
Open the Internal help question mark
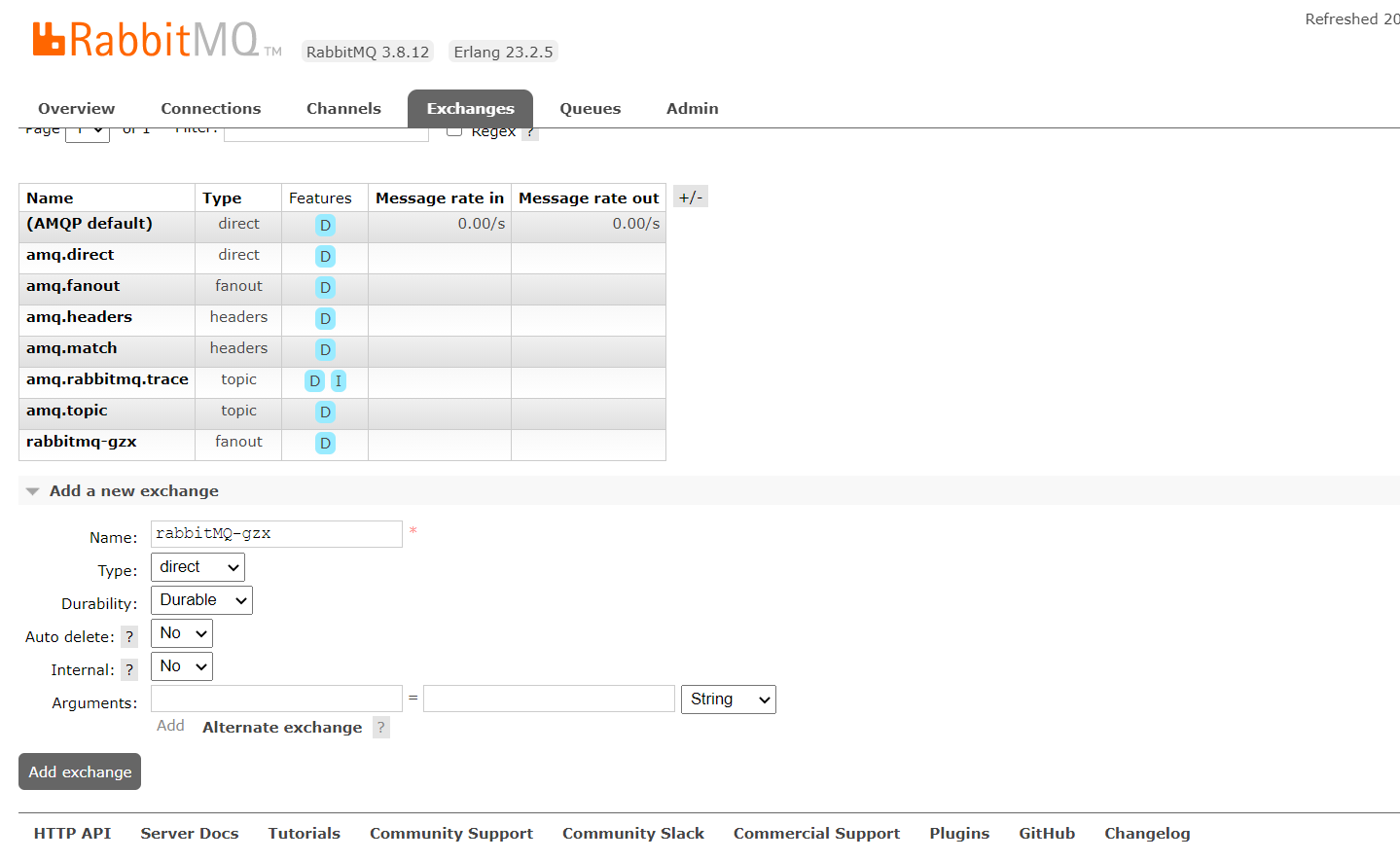(129, 669)
